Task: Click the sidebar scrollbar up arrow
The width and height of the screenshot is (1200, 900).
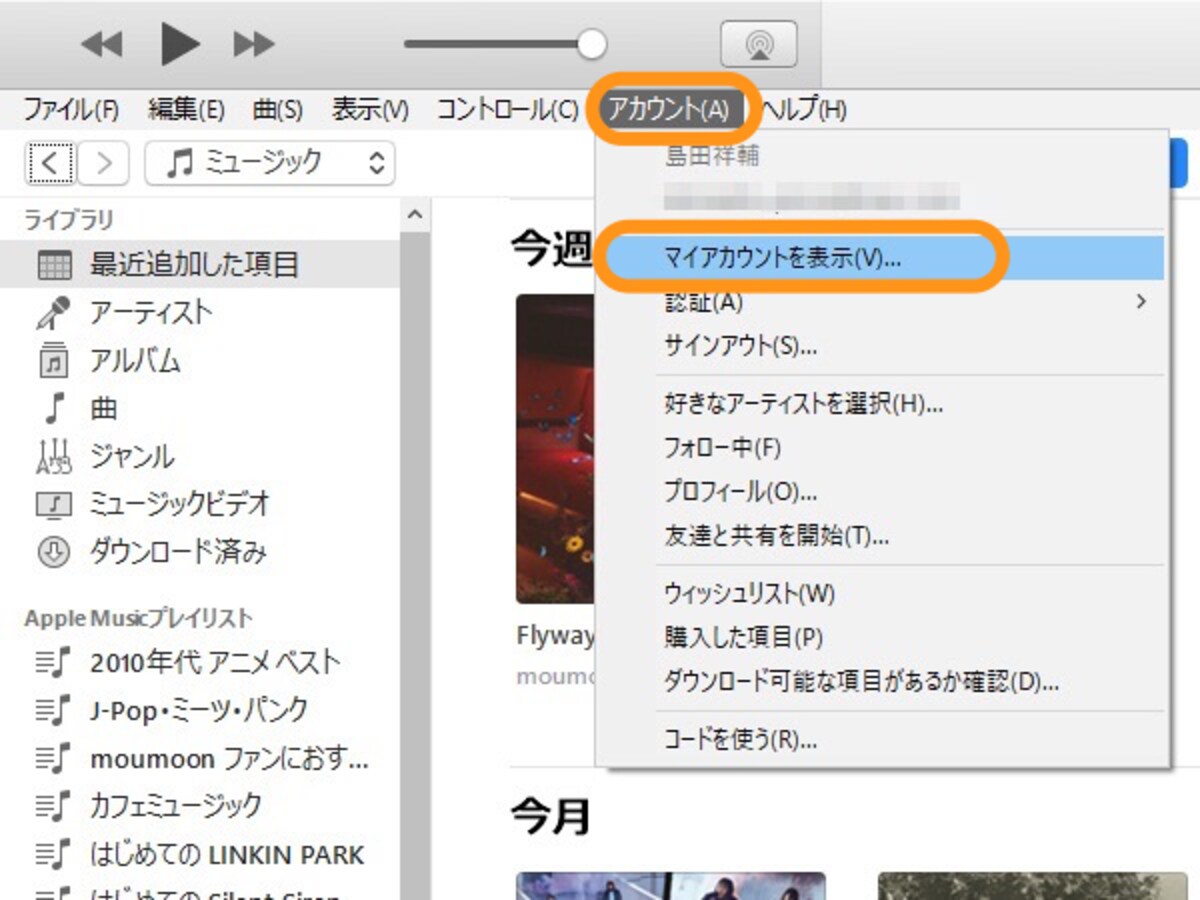Action: 415,215
